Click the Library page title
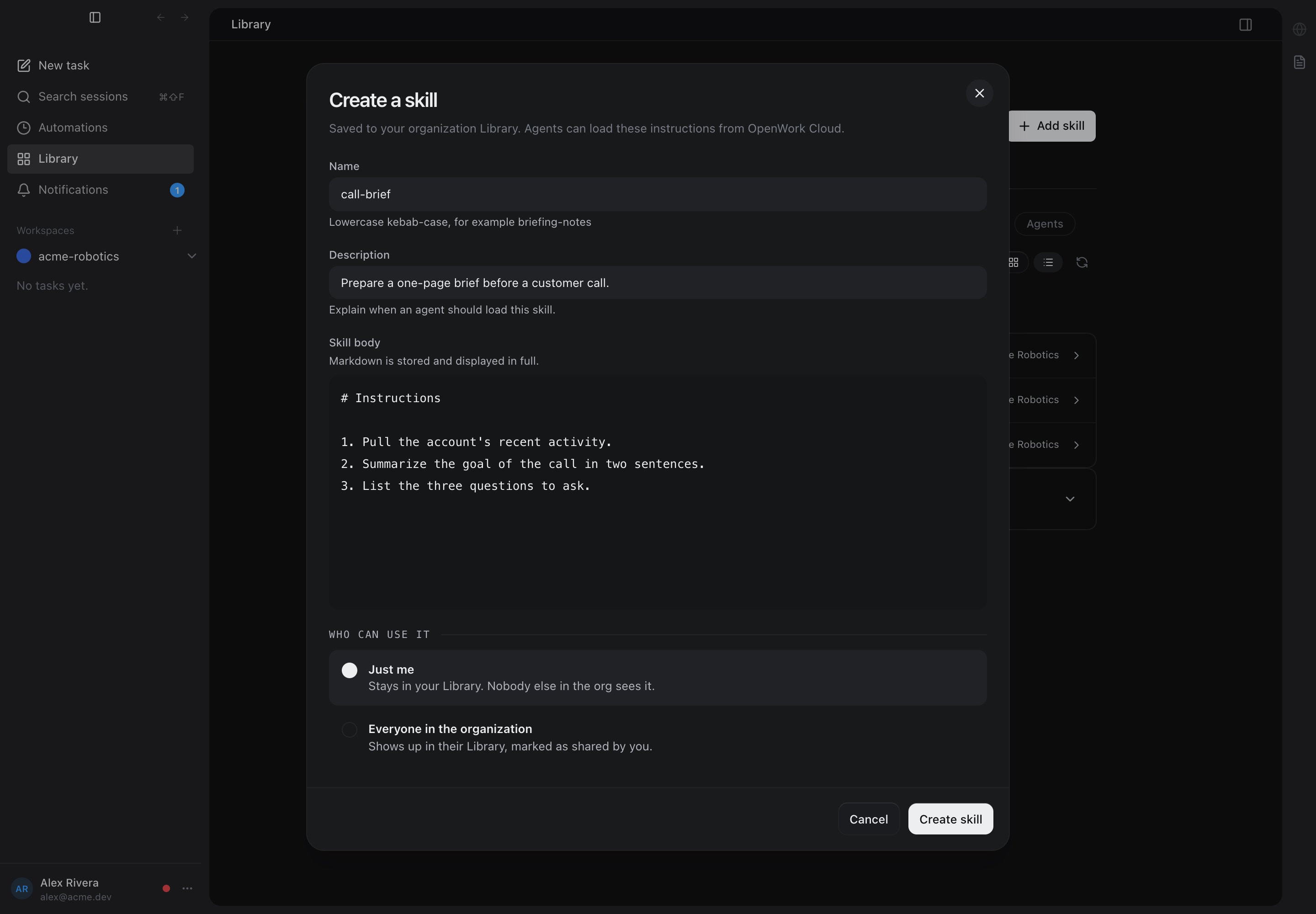 [251, 25]
